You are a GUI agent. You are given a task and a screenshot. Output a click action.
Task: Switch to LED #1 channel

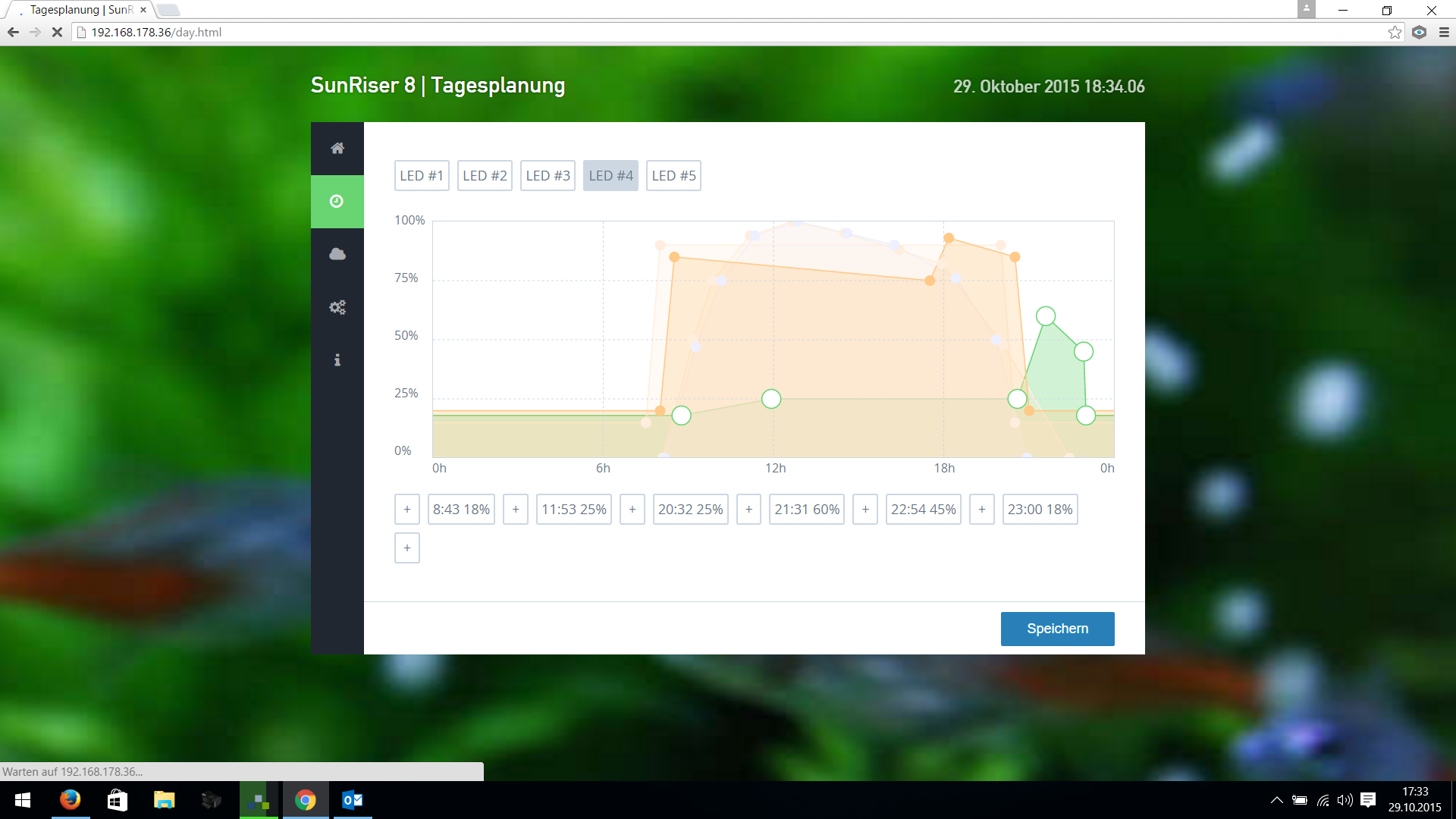(422, 176)
